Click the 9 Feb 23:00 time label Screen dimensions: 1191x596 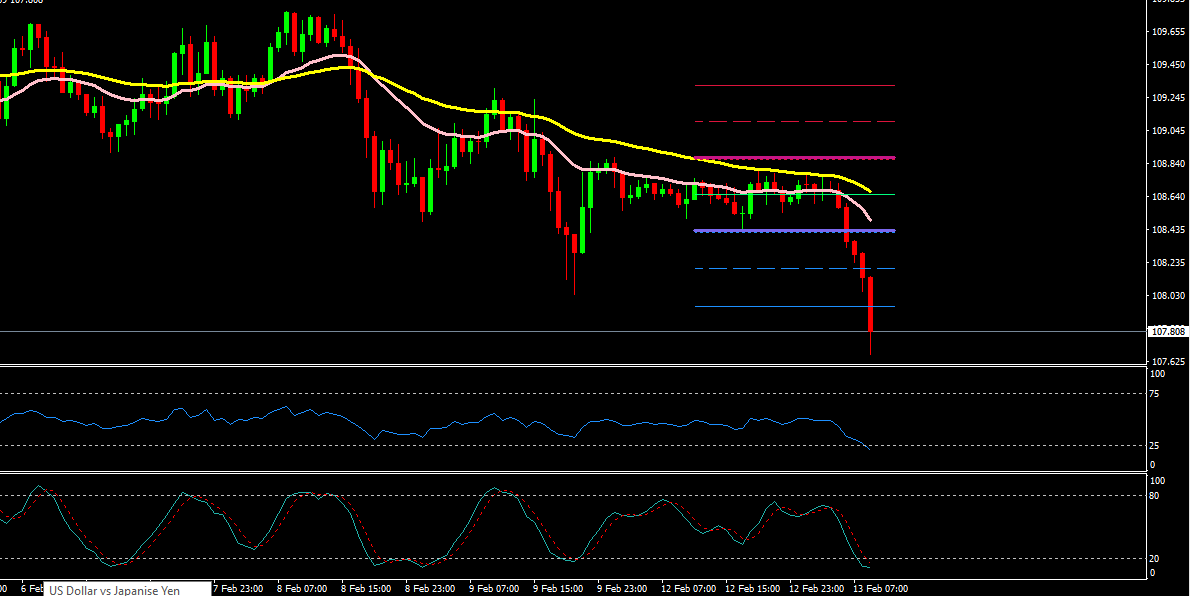pos(622,588)
